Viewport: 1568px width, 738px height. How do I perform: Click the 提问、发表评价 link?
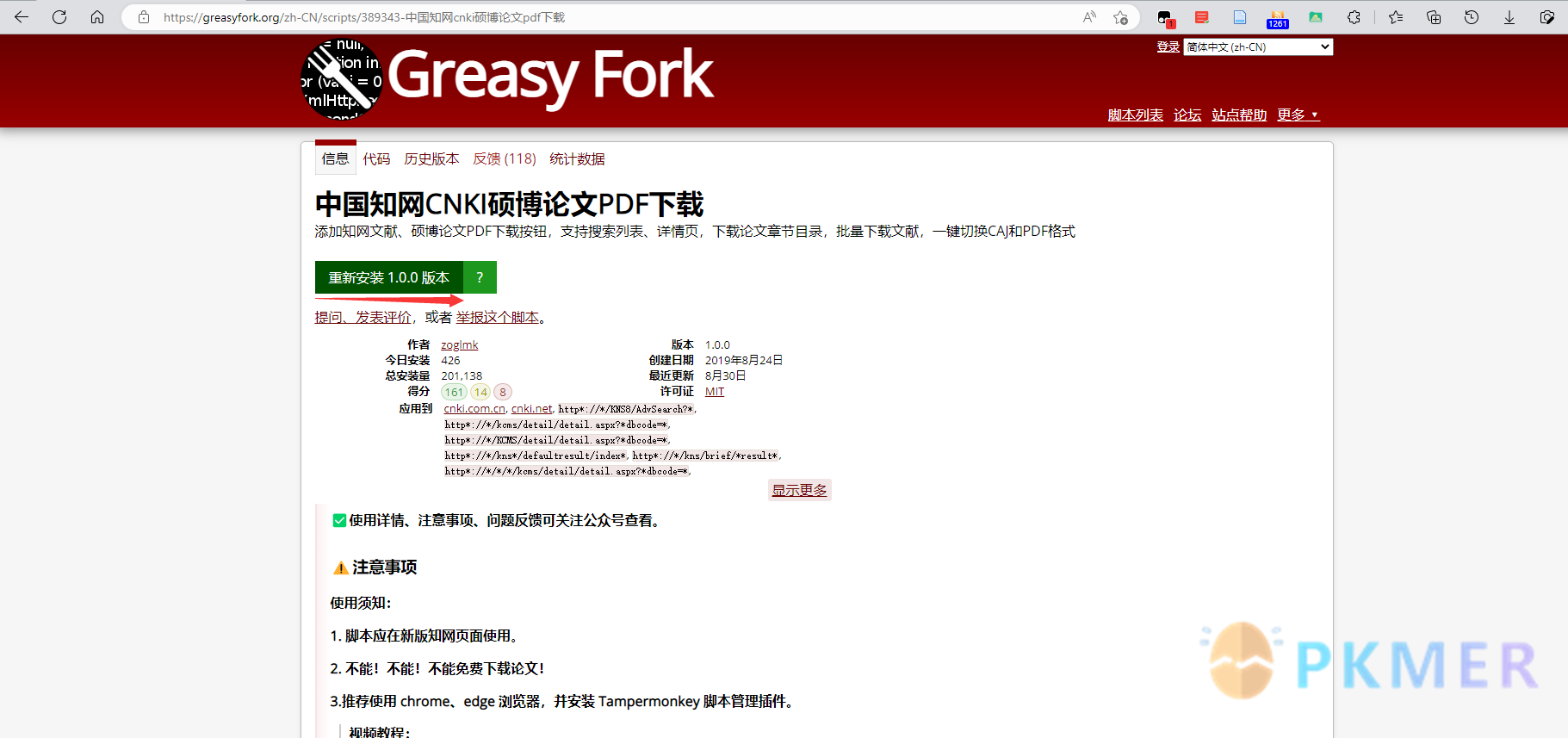pos(363,317)
